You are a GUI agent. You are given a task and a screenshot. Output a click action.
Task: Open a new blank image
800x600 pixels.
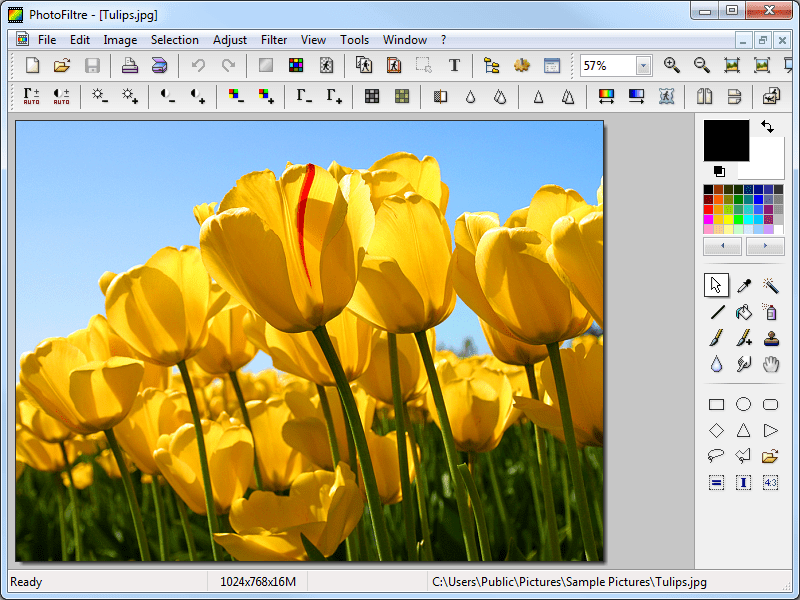31,63
